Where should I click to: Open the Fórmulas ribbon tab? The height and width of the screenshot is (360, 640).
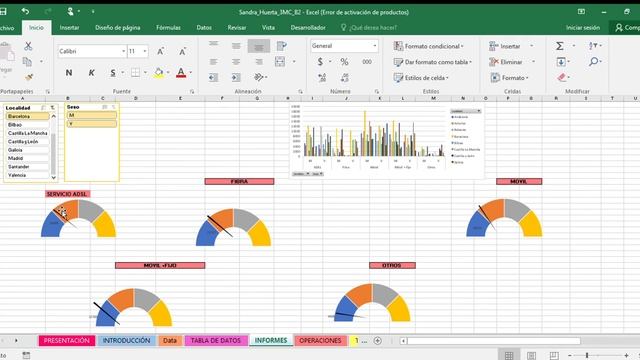pos(168,28)
